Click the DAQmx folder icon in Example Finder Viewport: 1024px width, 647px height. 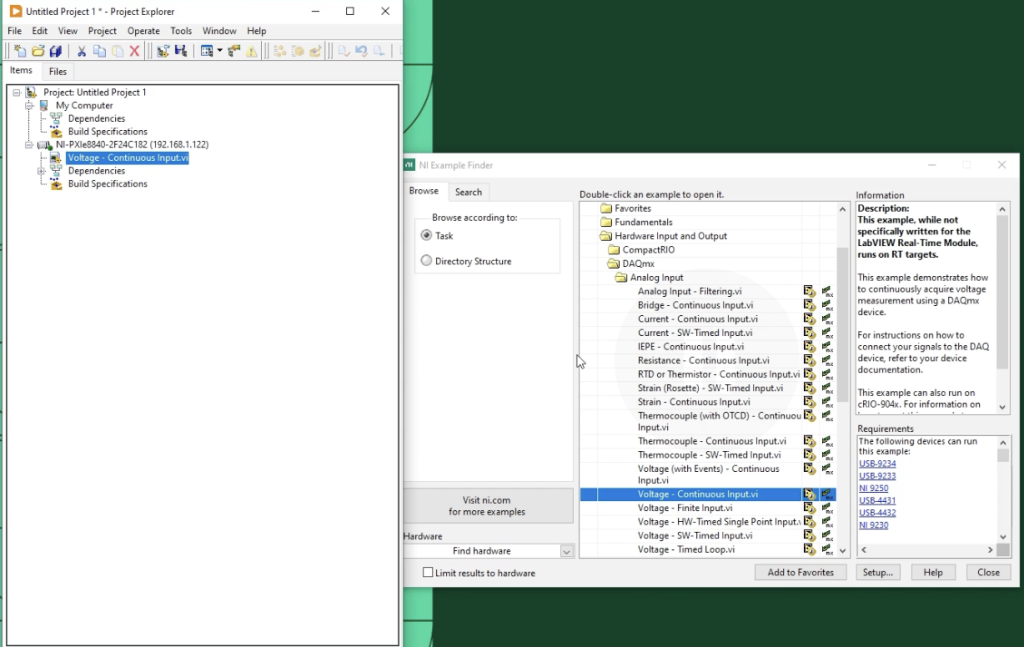tap(613, 264)
